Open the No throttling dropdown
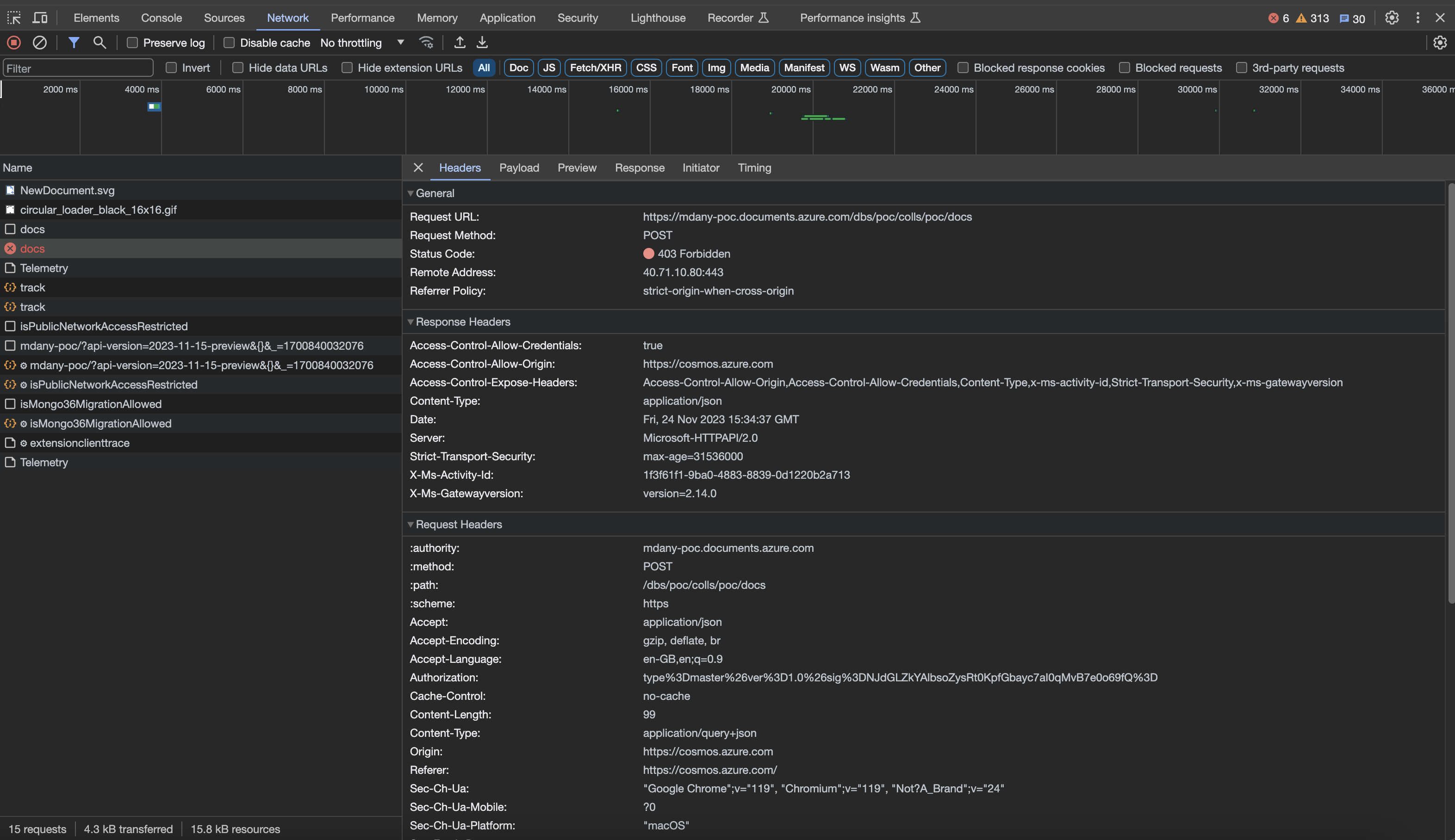This screenshot has width=1455, height=840. tap(362, 43)
